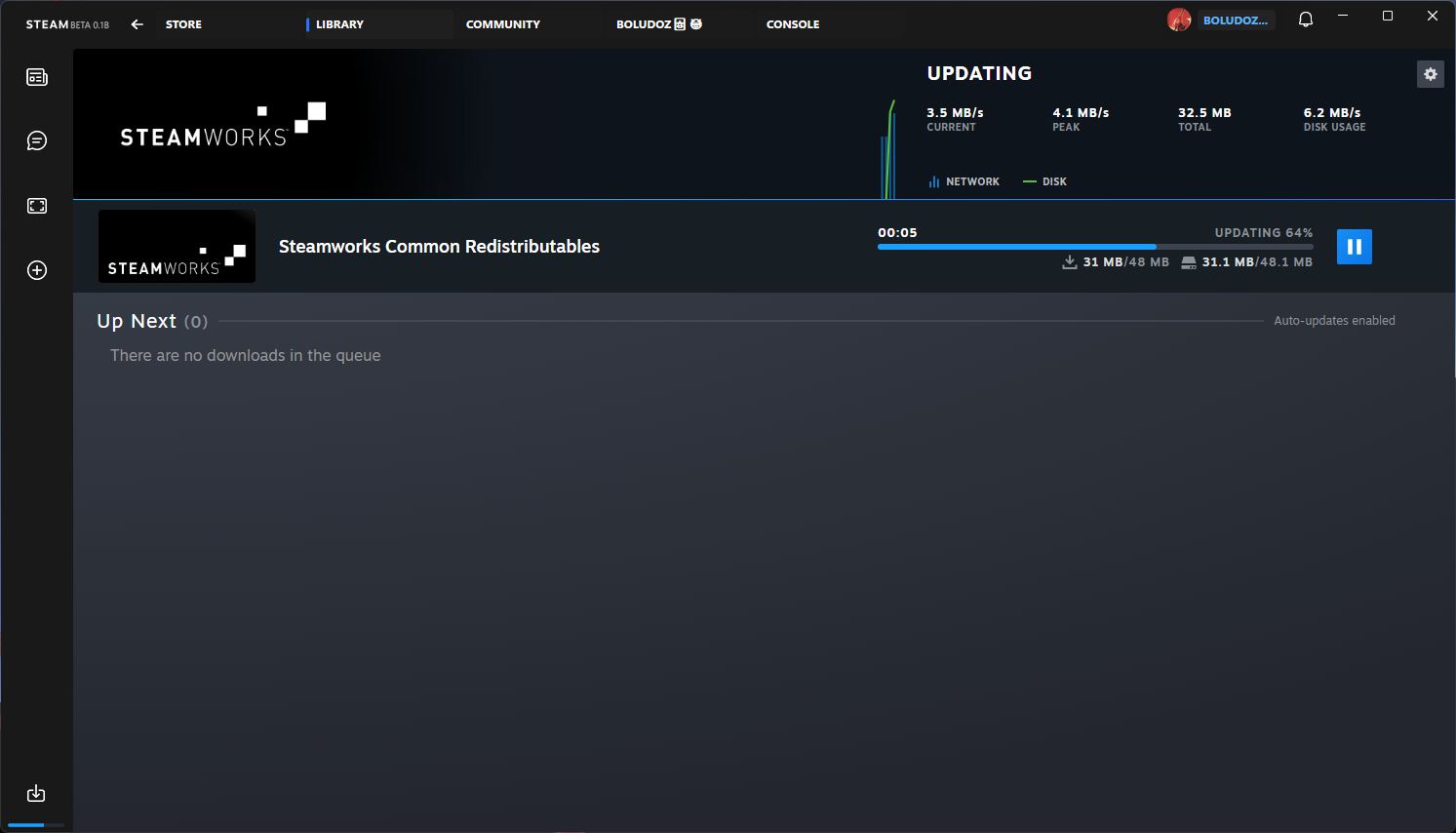Click the Steamworks banner logo
The height and width of the screenshot is (833, 1456).
point(222,125)
